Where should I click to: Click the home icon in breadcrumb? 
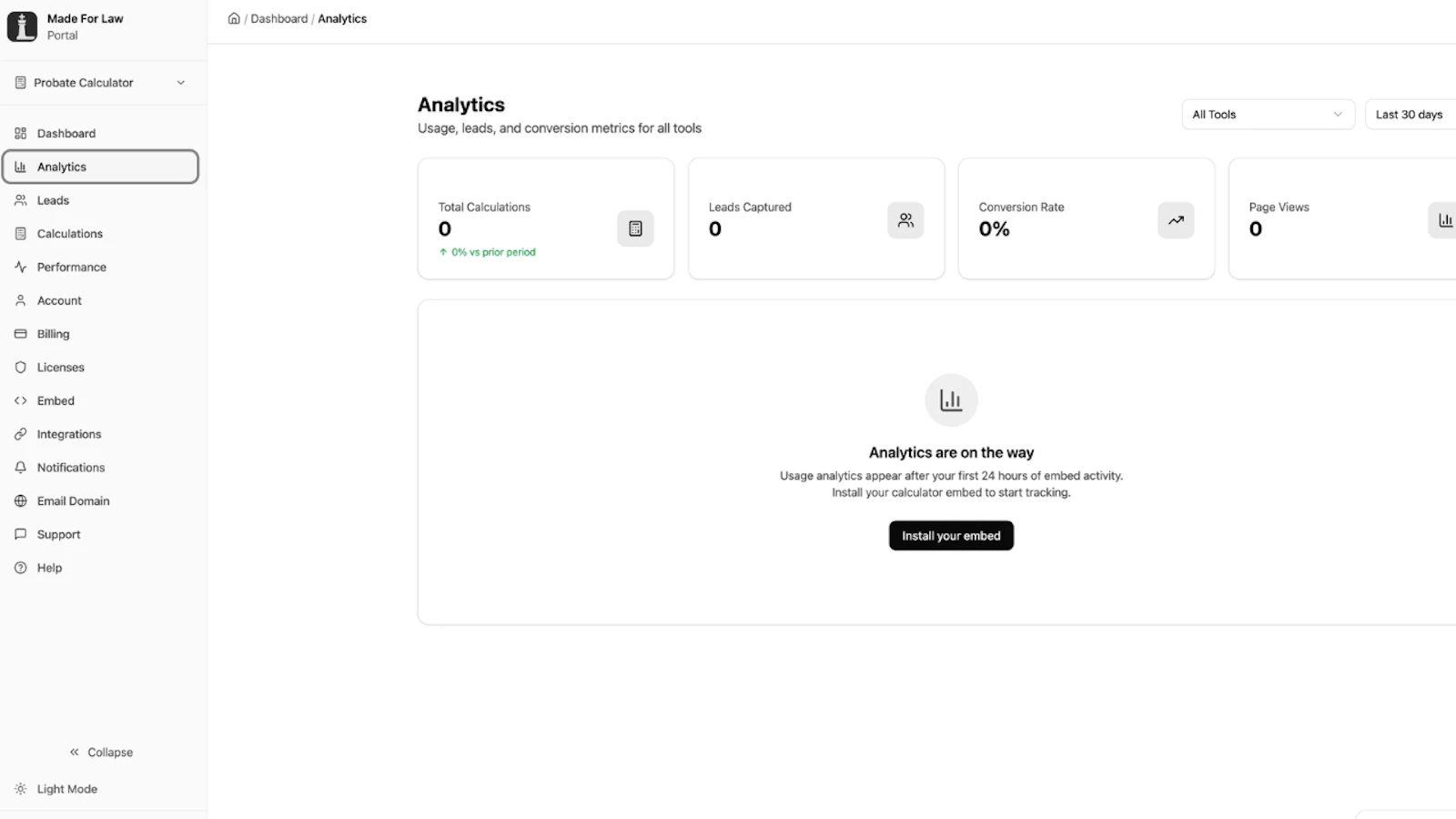coord(234,18)
